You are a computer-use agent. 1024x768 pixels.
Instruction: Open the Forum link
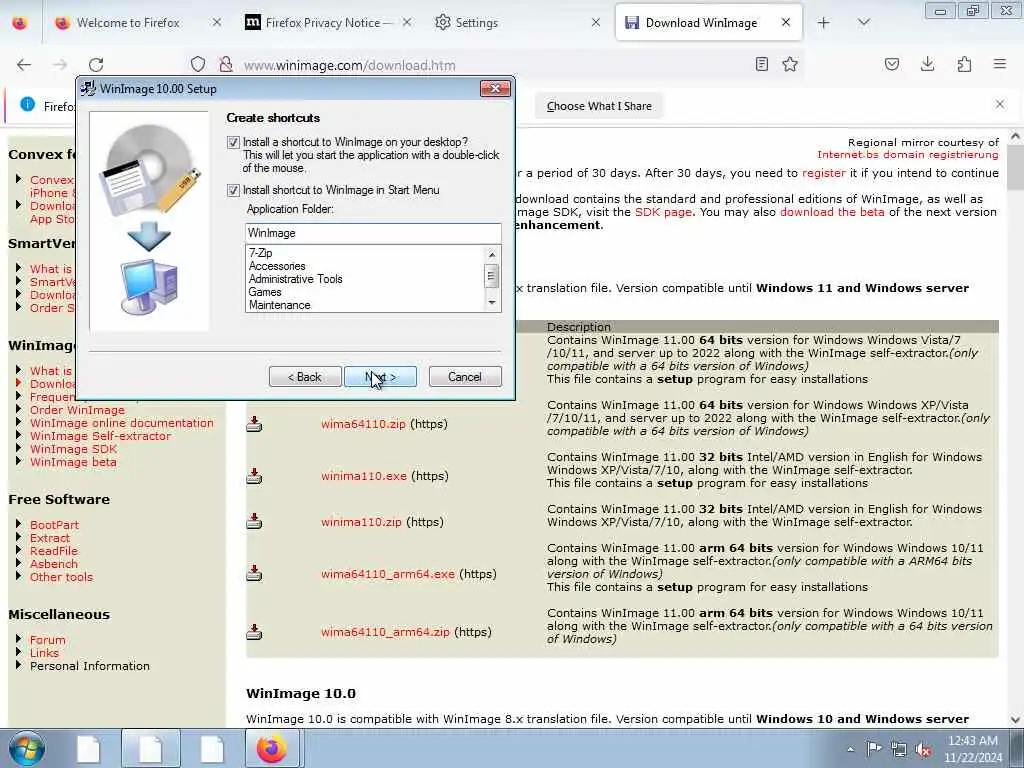(x=48, y=640)
